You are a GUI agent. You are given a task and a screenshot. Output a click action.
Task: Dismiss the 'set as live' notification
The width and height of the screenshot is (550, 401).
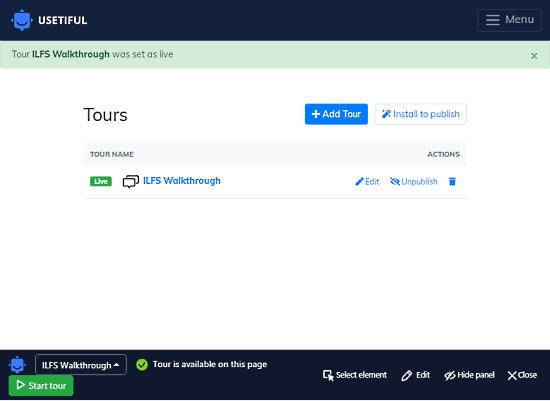tap(534, 56)
